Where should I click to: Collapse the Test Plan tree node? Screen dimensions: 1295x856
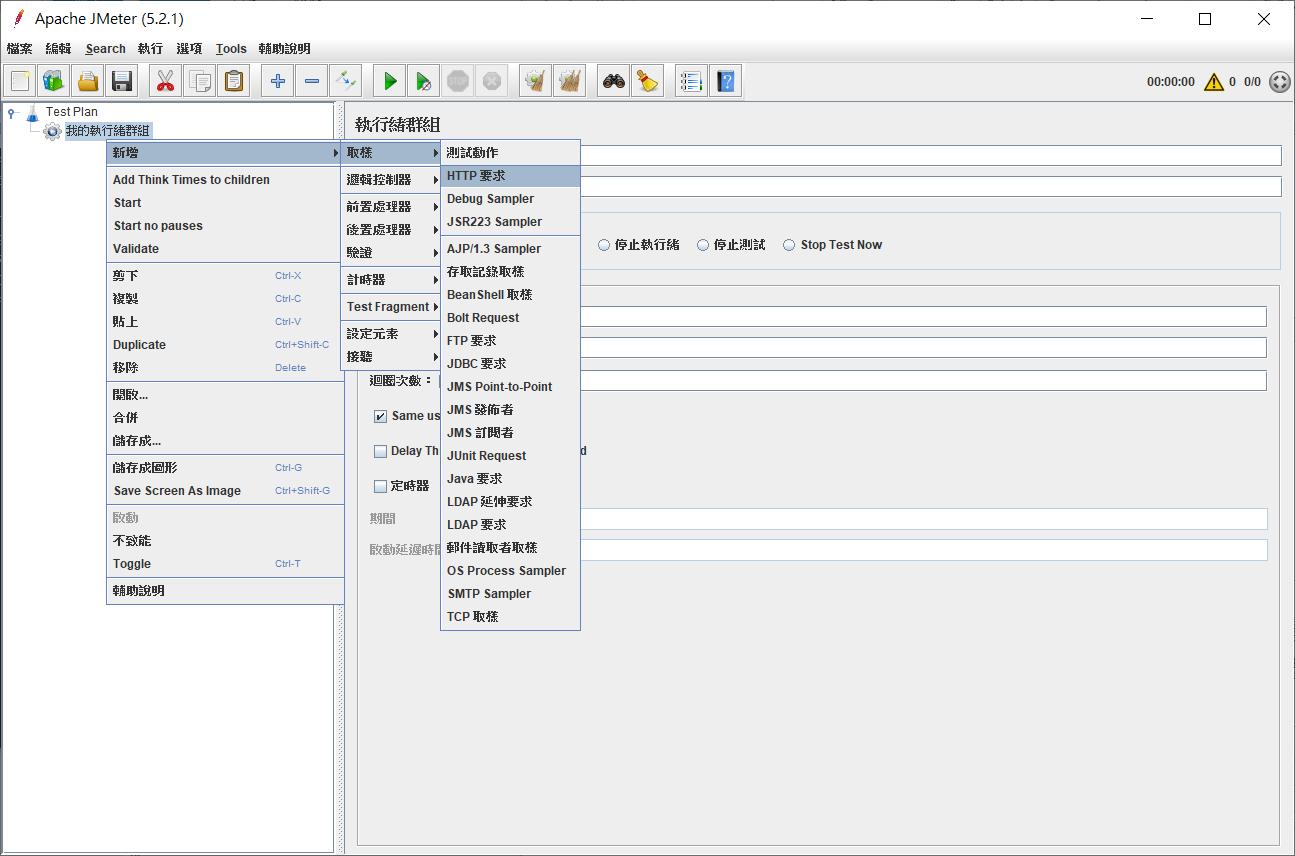coord(11,112)
